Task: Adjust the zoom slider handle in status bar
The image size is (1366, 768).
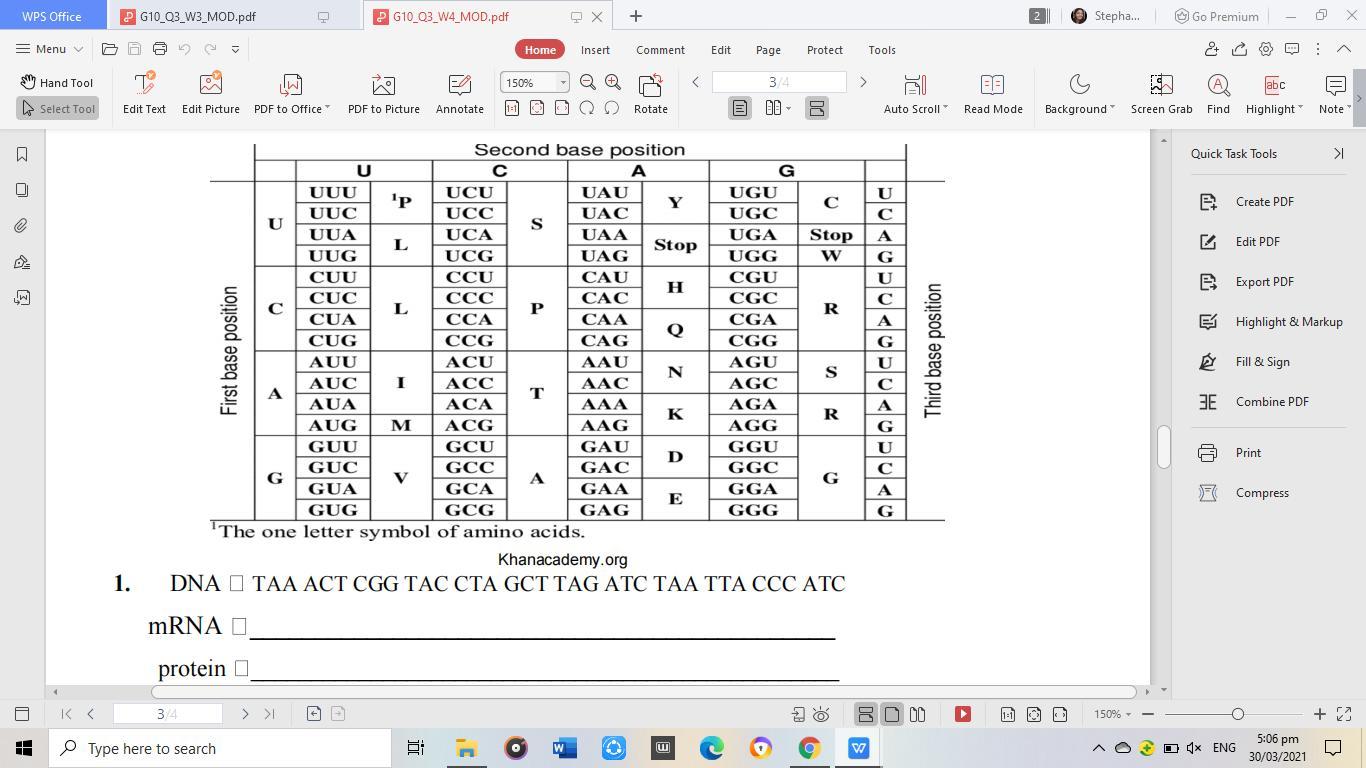Action: pyautogui.click(x=1238, y=714)
